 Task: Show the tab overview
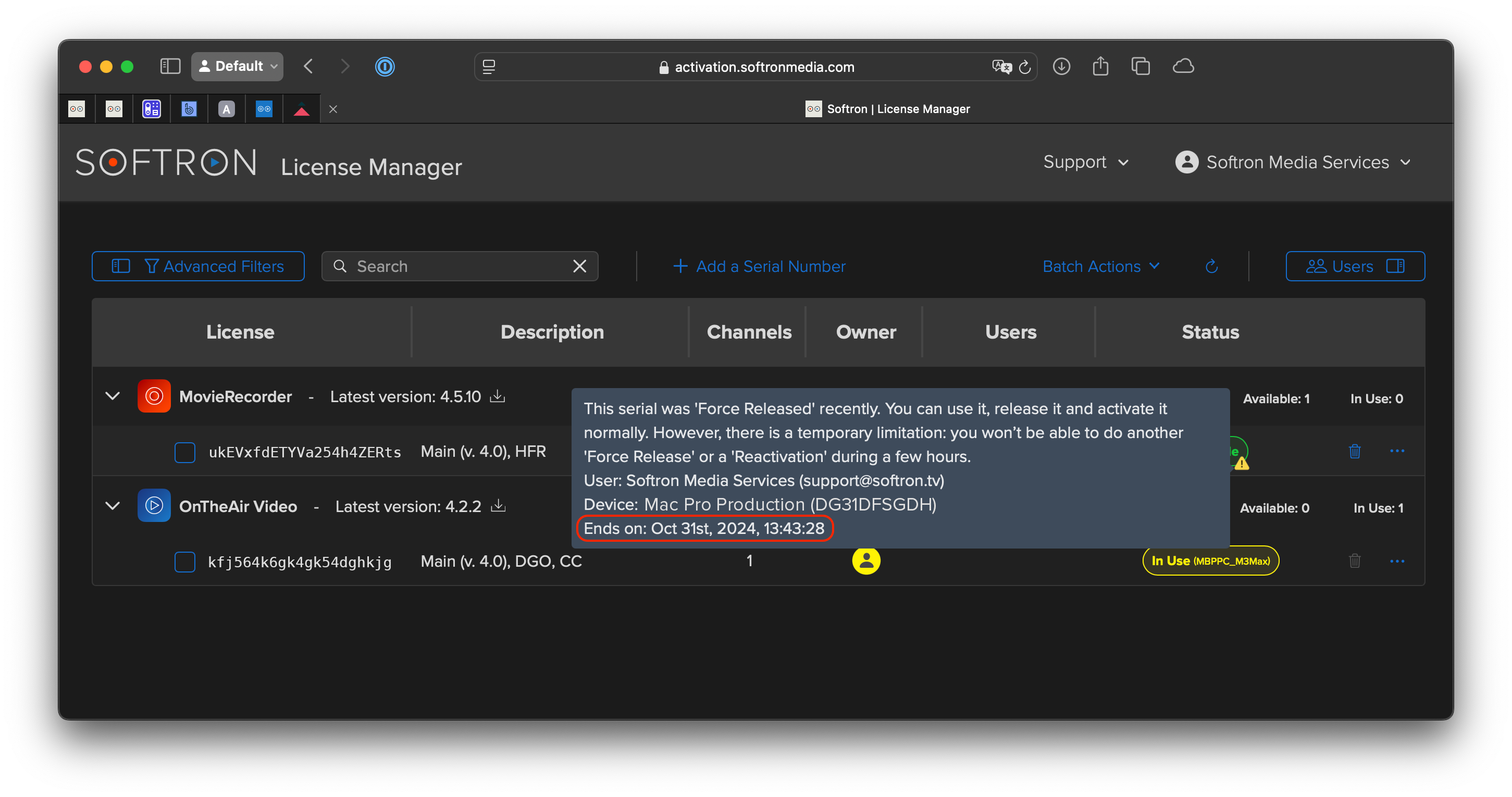[x=1141, y=66]
